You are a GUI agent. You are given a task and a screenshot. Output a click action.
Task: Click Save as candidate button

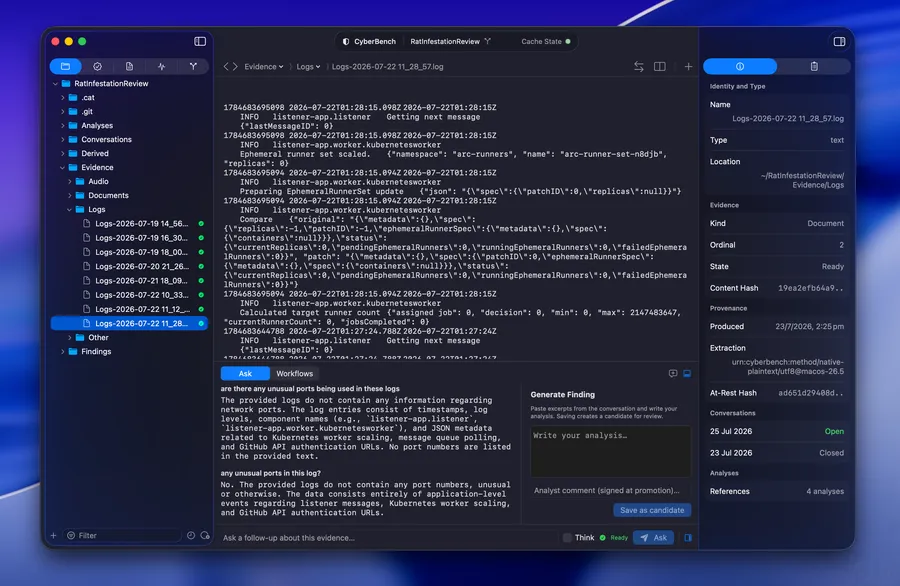(x=652, y=510)
